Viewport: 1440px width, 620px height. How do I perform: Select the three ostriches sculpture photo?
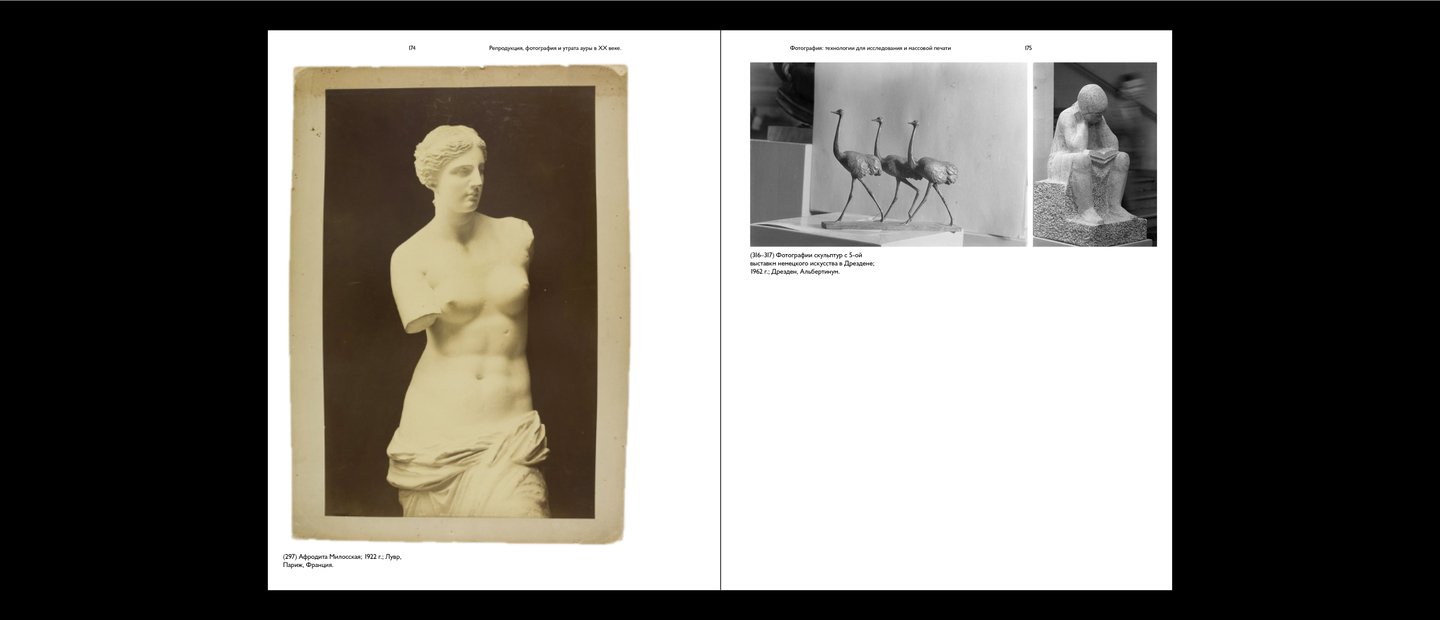point(889,154)
